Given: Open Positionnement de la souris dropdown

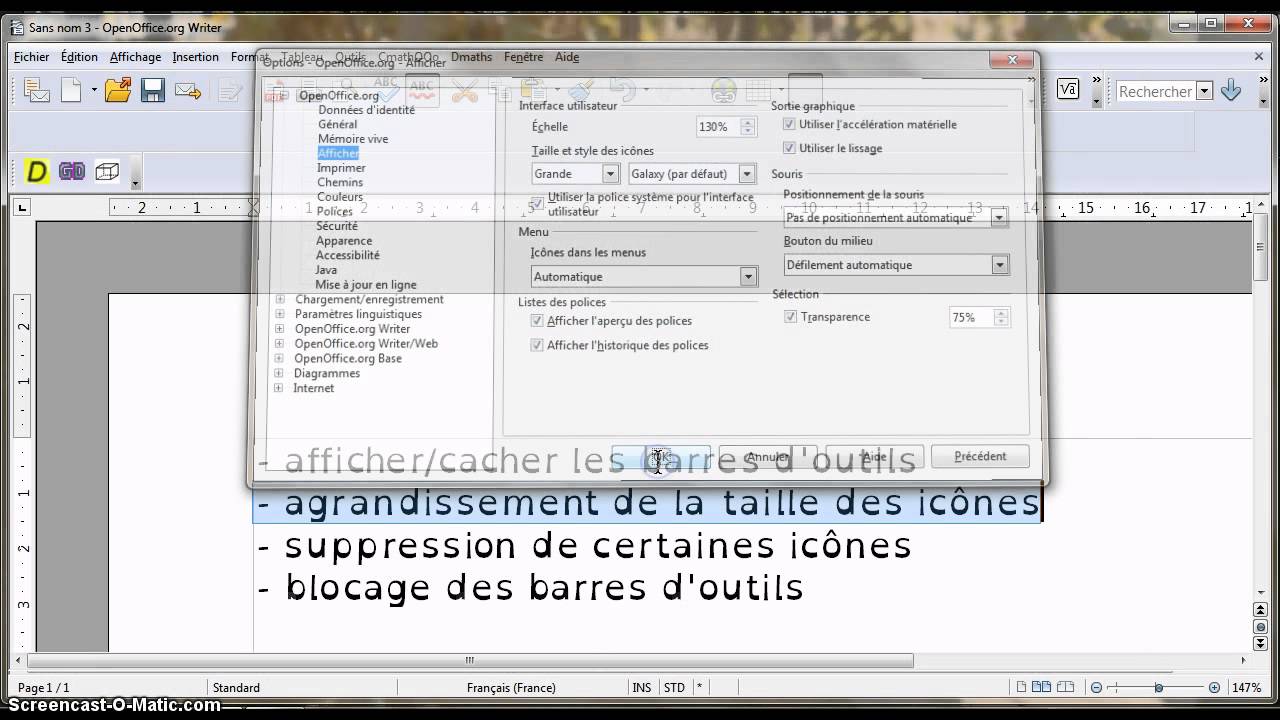Looking at the screenshot, I should (x=896, y=217).
